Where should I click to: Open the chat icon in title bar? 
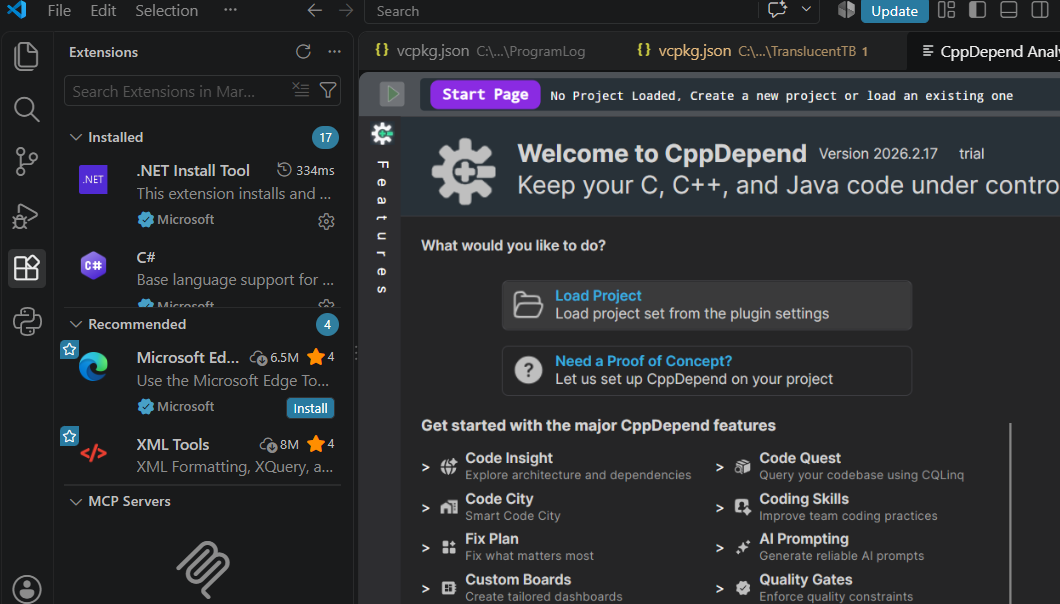(777, 10)
